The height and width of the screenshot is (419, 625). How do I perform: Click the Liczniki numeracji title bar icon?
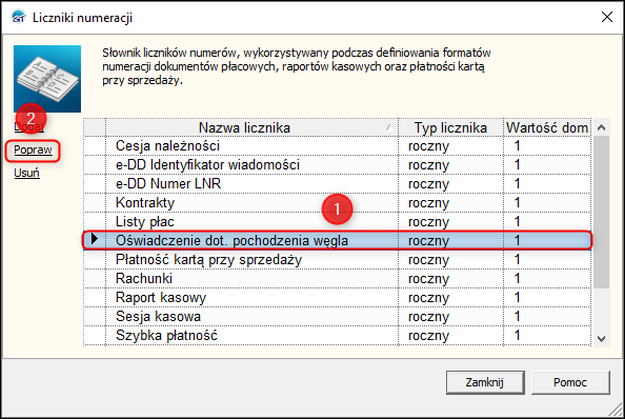[x=16, y=17]
